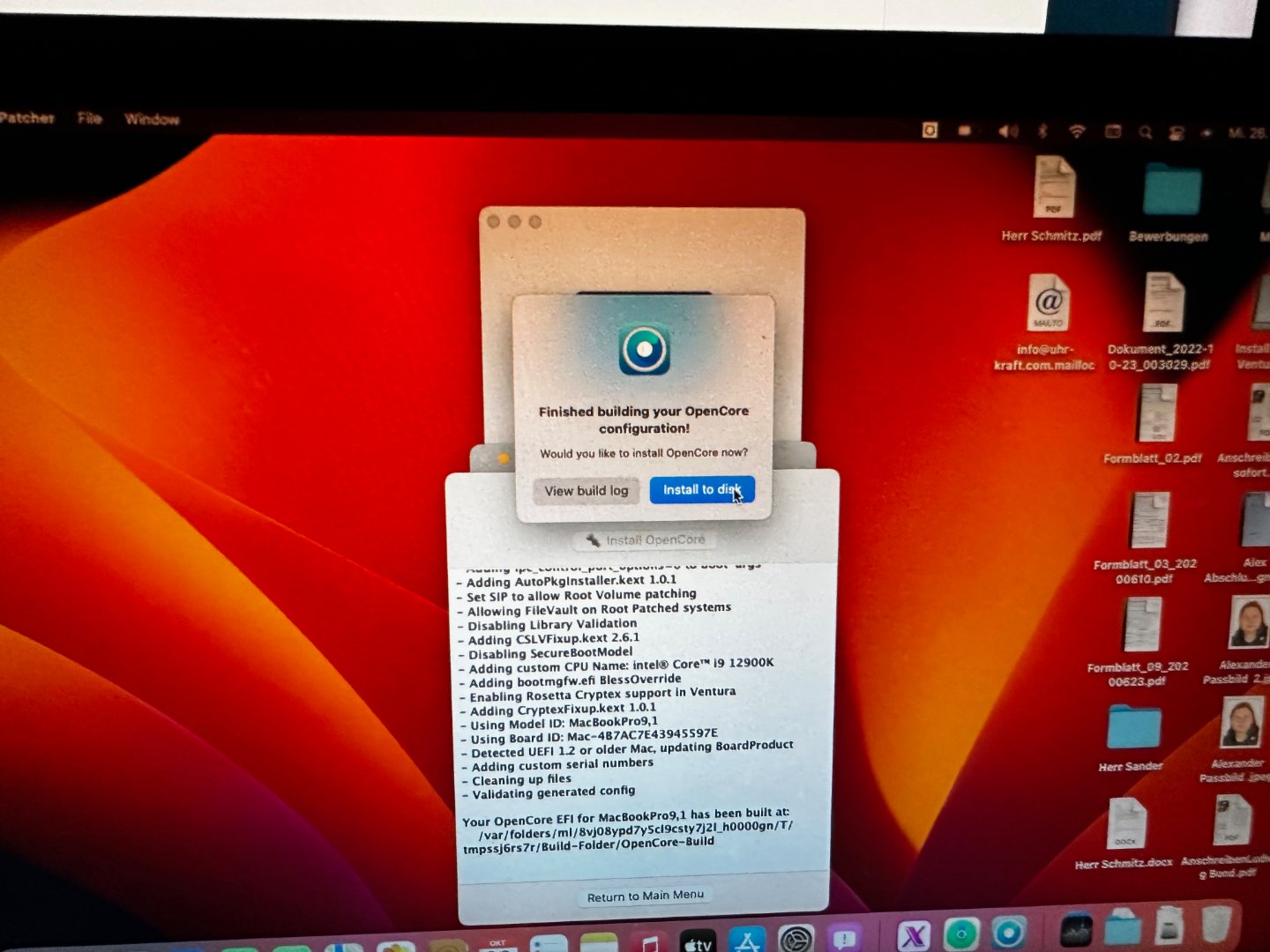Open the Feedback Assistant Dock icon
This screenshot has width=1270, height=952.
point(844,939)
